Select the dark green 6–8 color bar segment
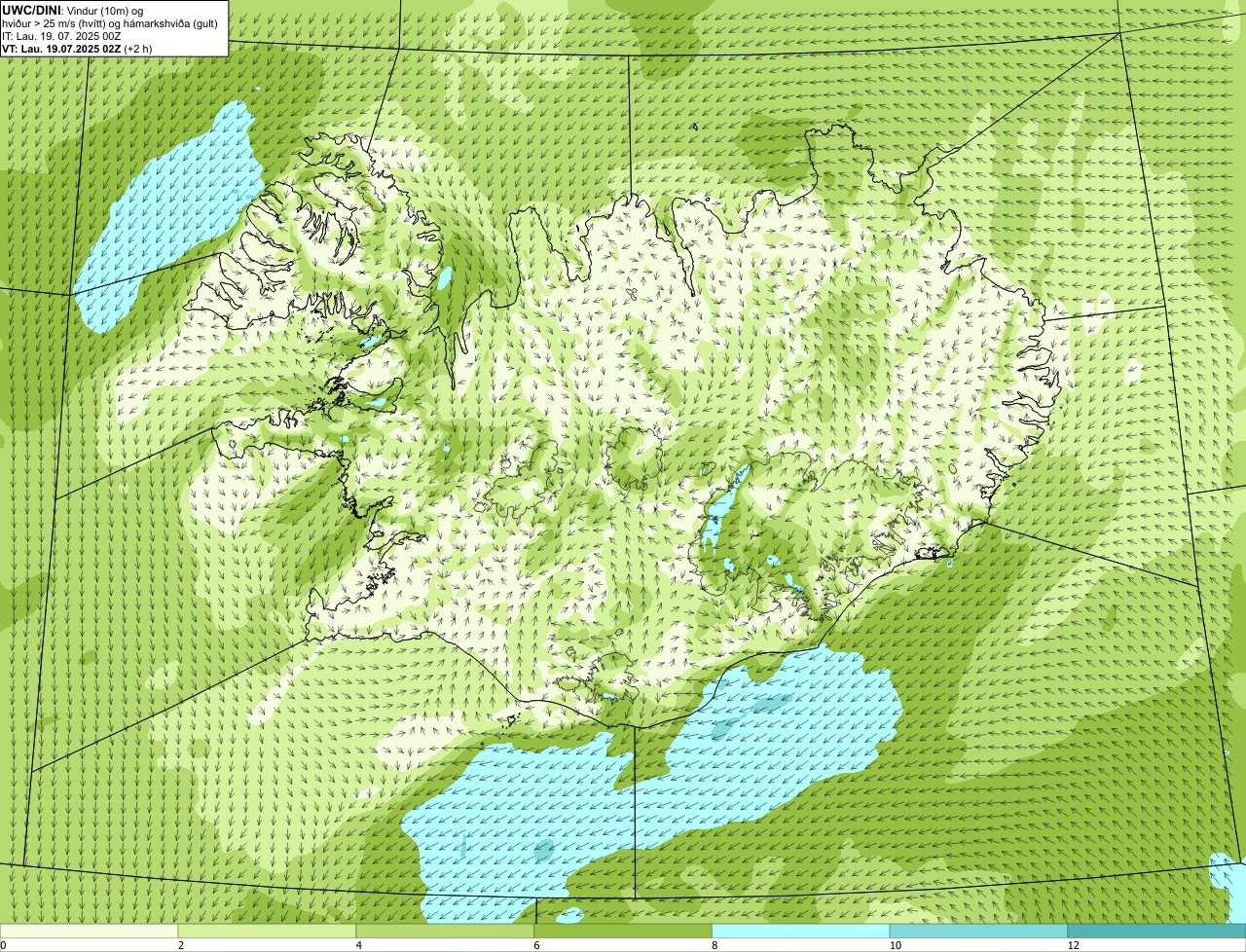The width and height of the screenshot is (1246, 952). 624,932
